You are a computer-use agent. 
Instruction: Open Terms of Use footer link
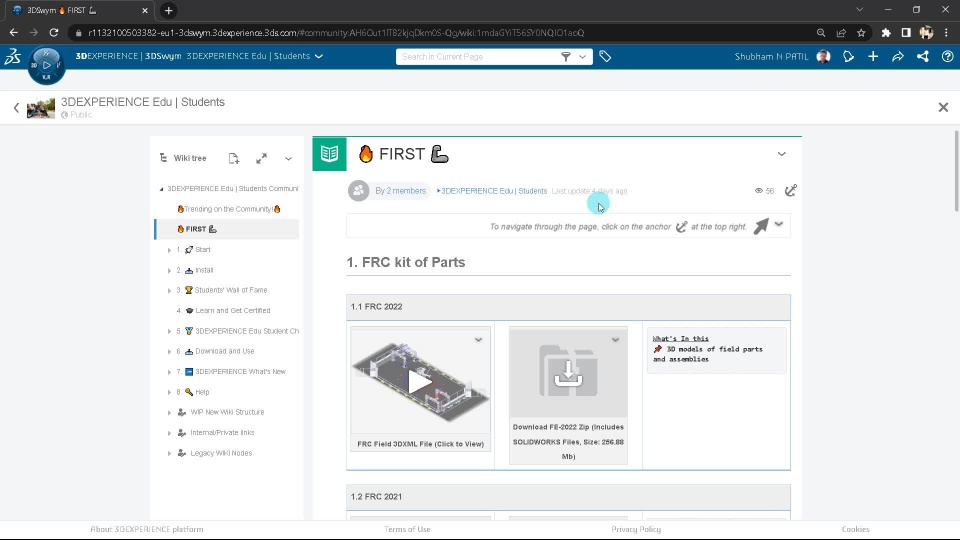click(x=407, y=529)
